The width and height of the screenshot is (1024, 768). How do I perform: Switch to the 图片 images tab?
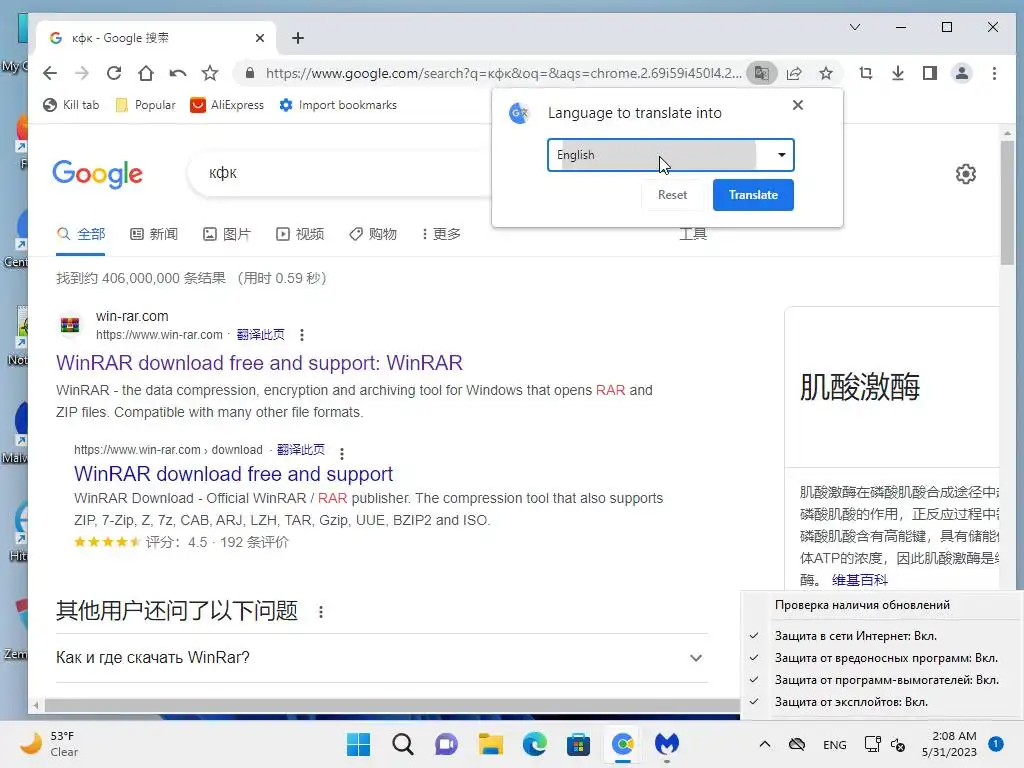[227, 234]
